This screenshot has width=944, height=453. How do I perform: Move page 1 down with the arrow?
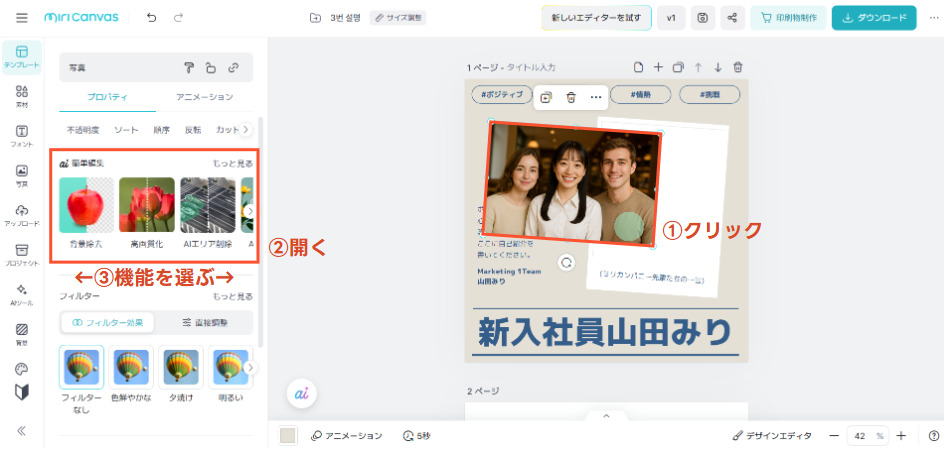[718, 67]
